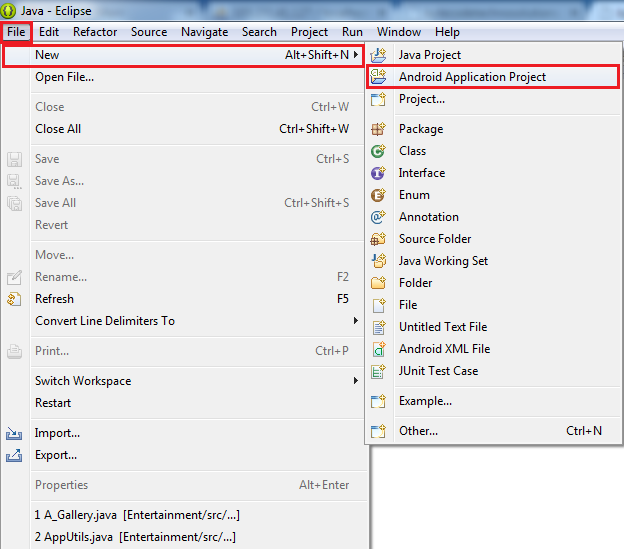Click the Import icon in File menu
624x549 pixels.
(14, 433)
